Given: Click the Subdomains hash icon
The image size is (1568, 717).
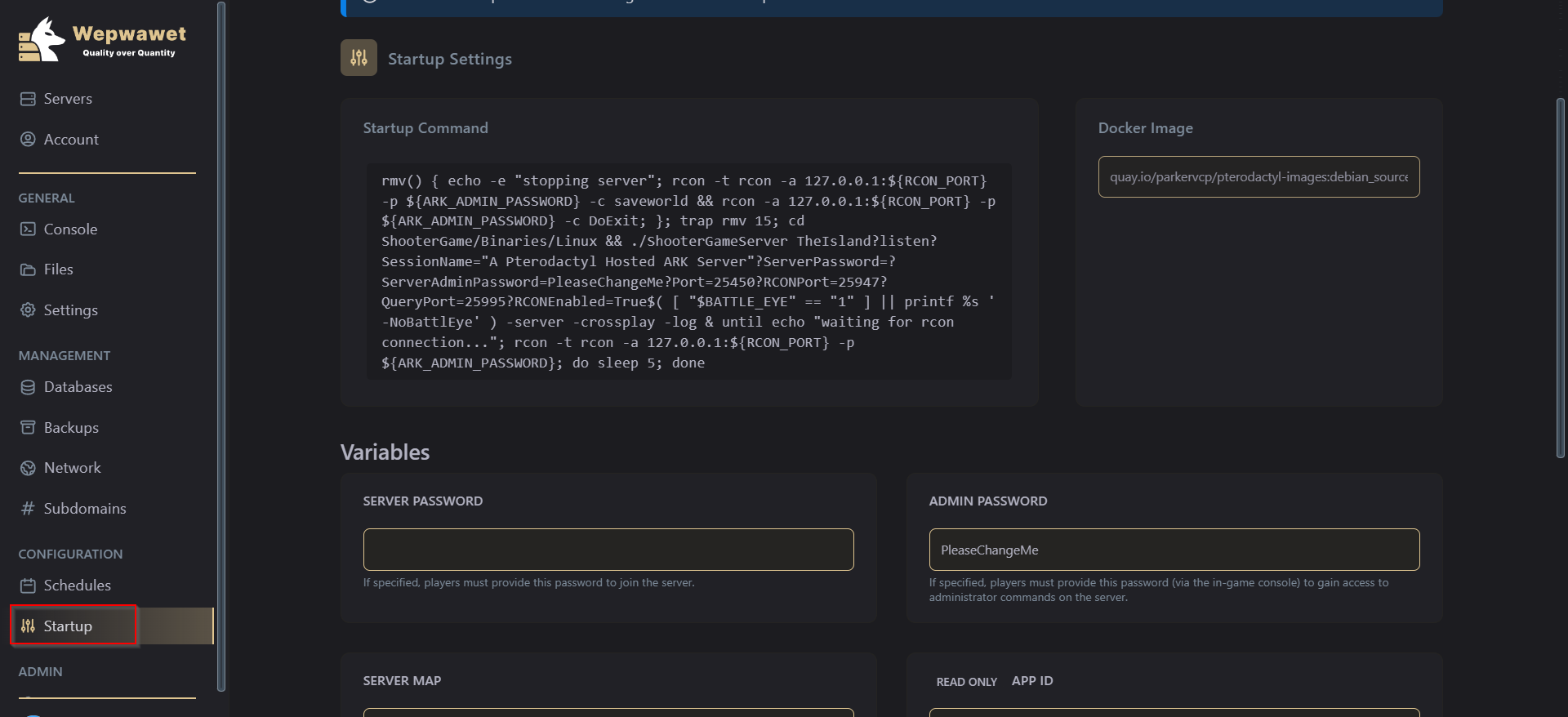Looking at the screenshot, I should click(28, 509).
